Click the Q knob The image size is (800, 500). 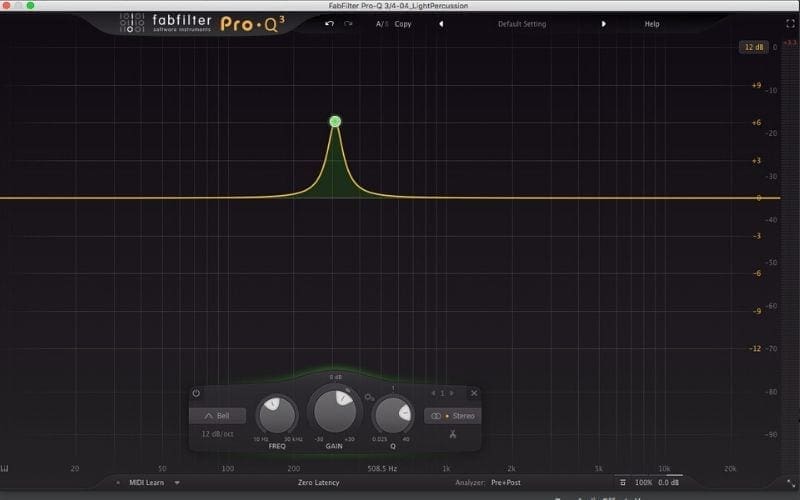[x=393, y=415]
